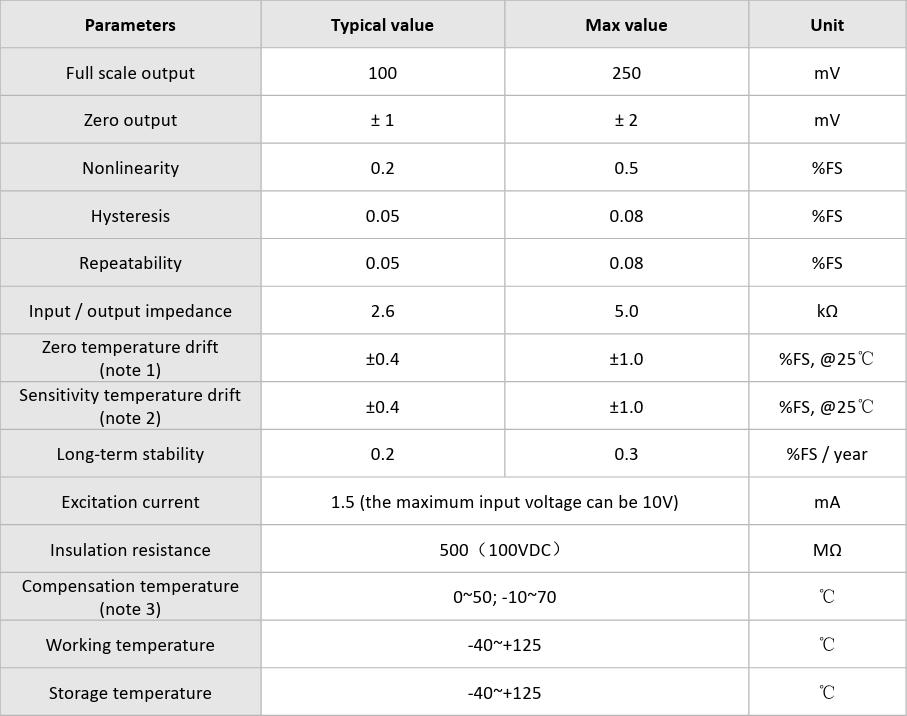Select the Nonlinearity row label

tap(130, 168)
